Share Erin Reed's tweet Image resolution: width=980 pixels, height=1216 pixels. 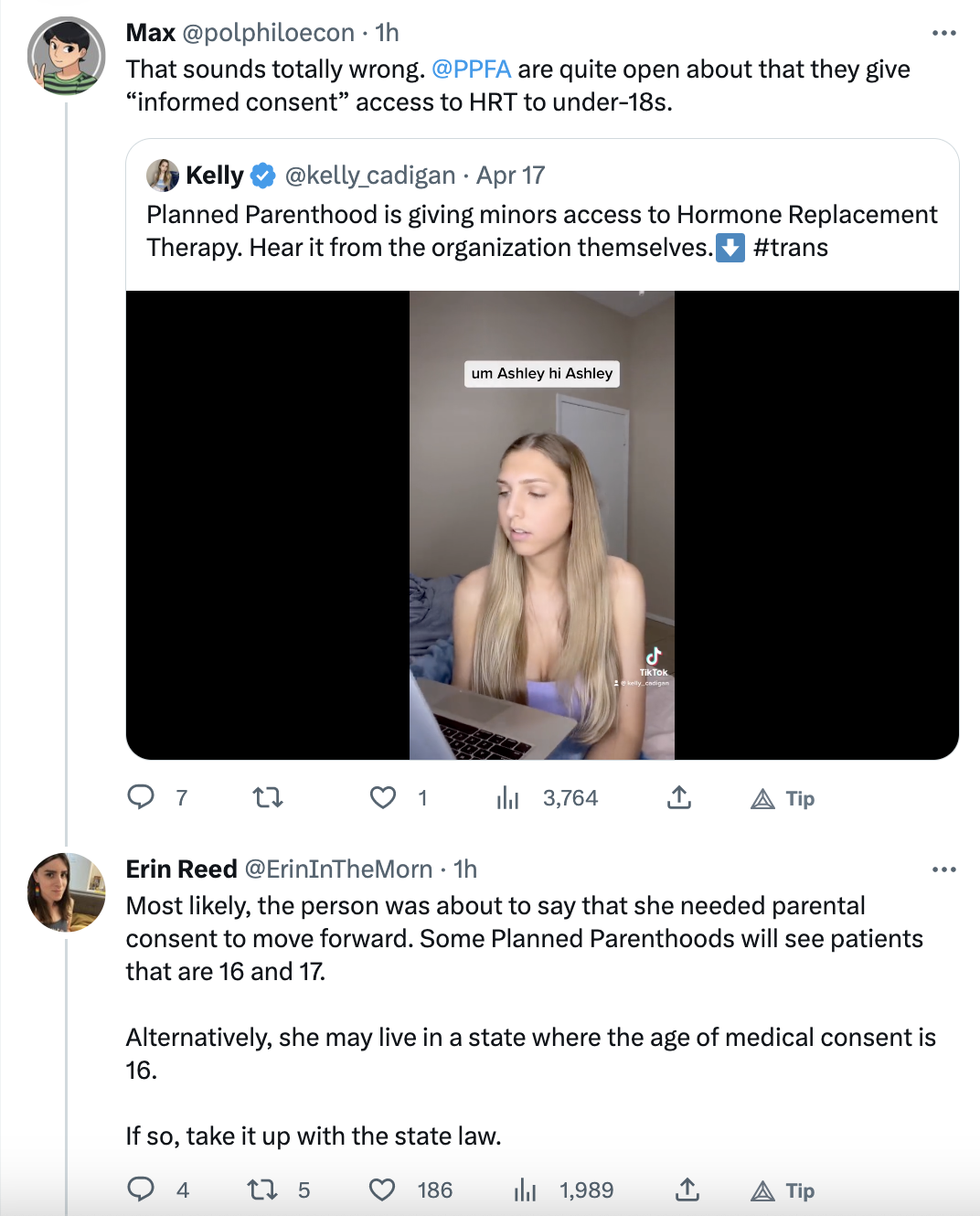click(687, 1189)
